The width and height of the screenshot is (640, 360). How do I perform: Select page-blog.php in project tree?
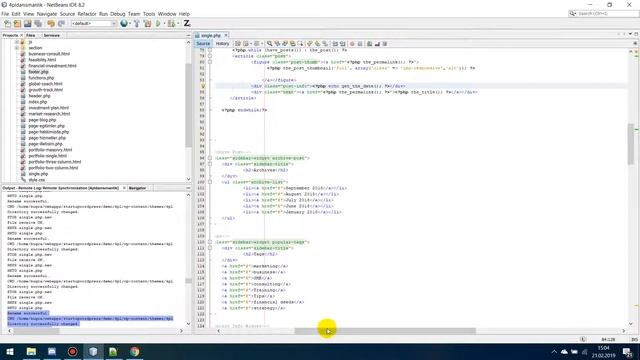point(42,120)
